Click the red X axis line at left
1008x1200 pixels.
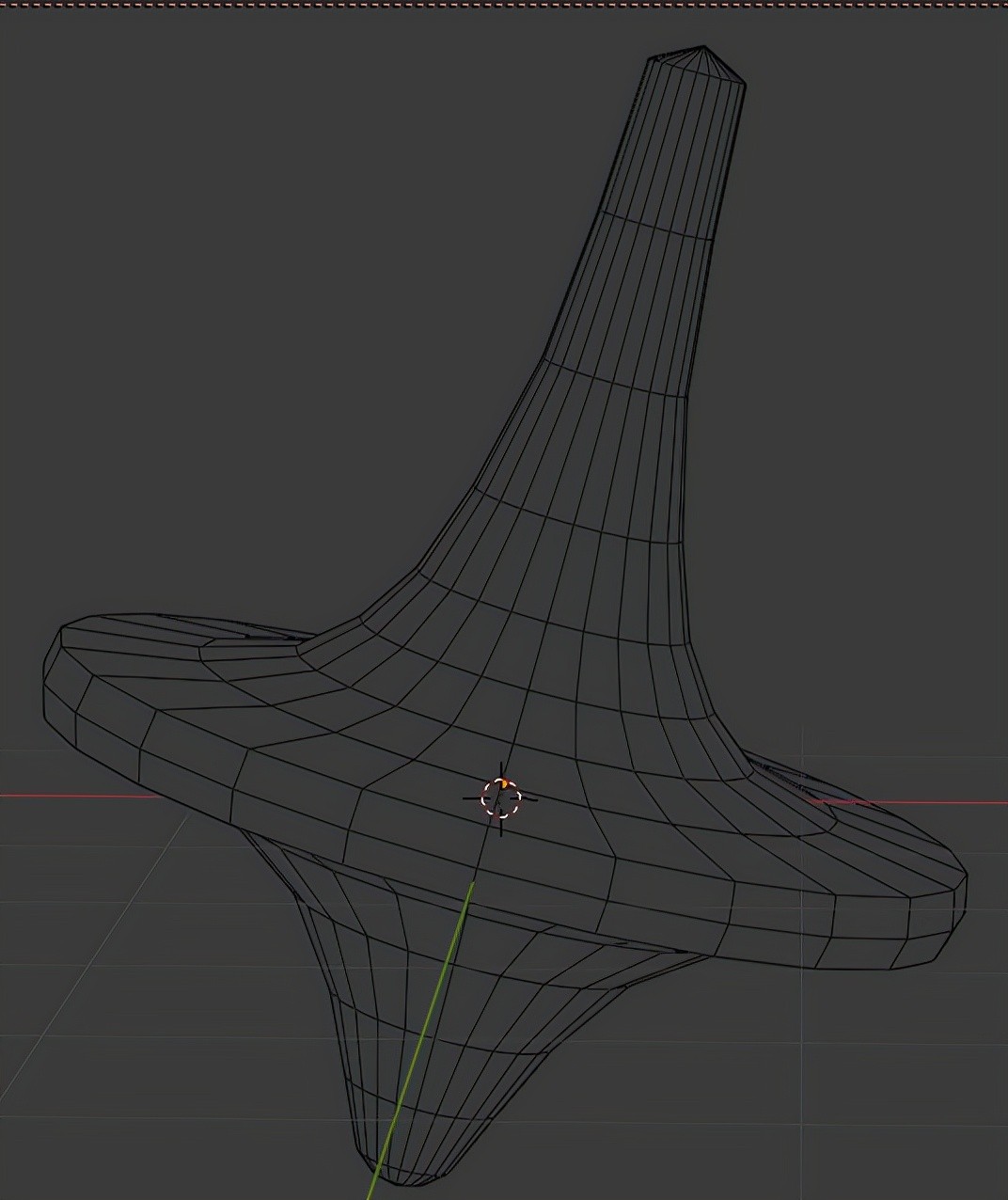[x=75, y=796]
